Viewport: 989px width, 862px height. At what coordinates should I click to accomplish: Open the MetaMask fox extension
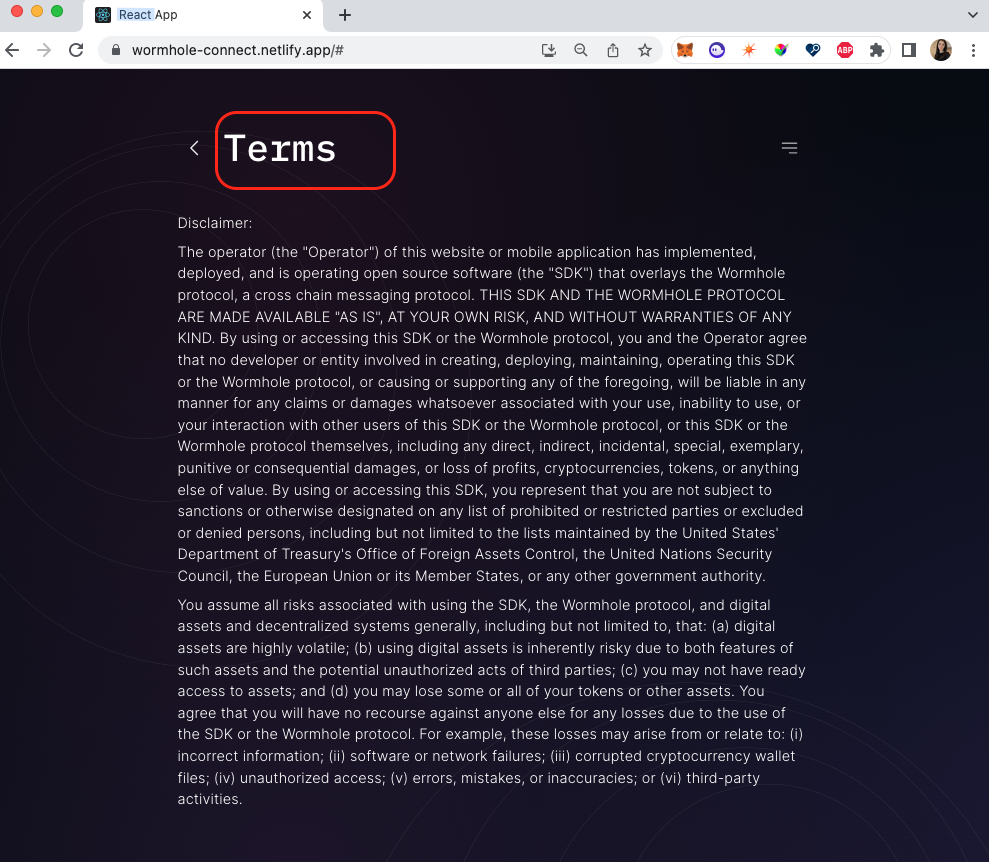click(685, 50)
